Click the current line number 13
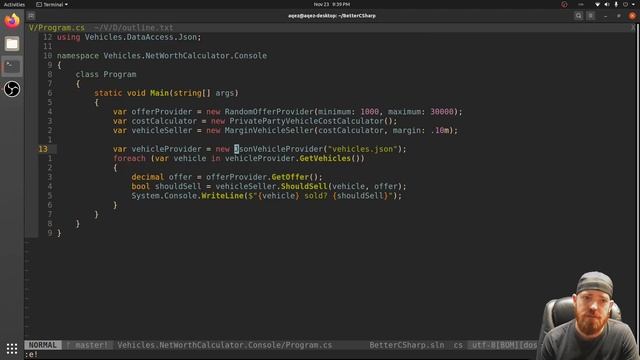The image size is (640, 360). (x=43, y=149)
